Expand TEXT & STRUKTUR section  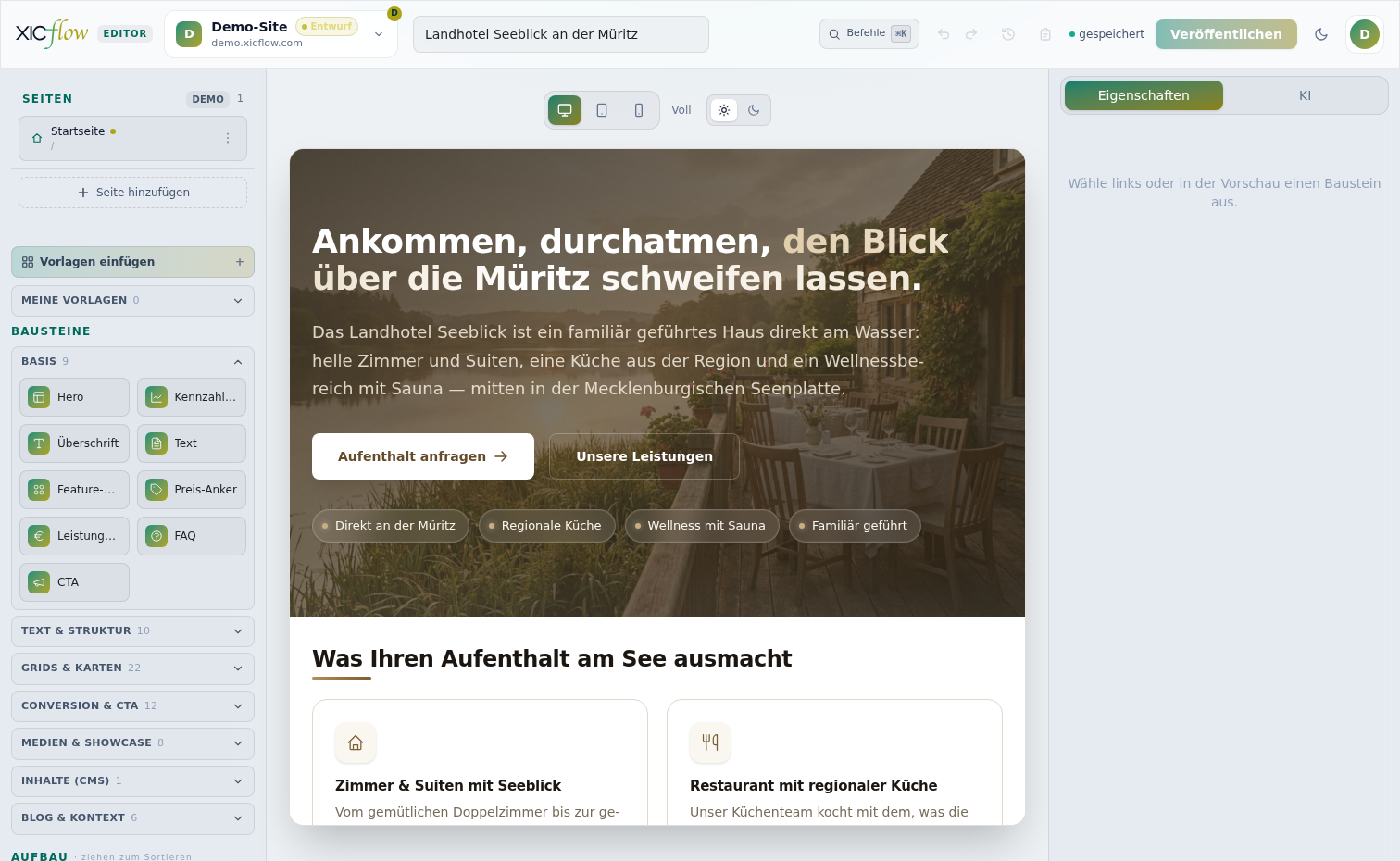coord(132,631)
